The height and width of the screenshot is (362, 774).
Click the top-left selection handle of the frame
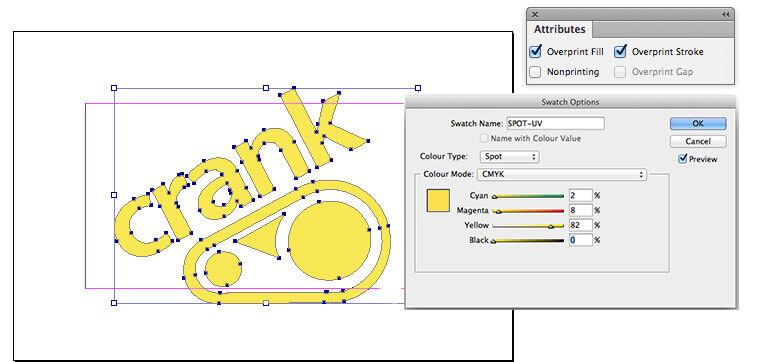(114, 88)
